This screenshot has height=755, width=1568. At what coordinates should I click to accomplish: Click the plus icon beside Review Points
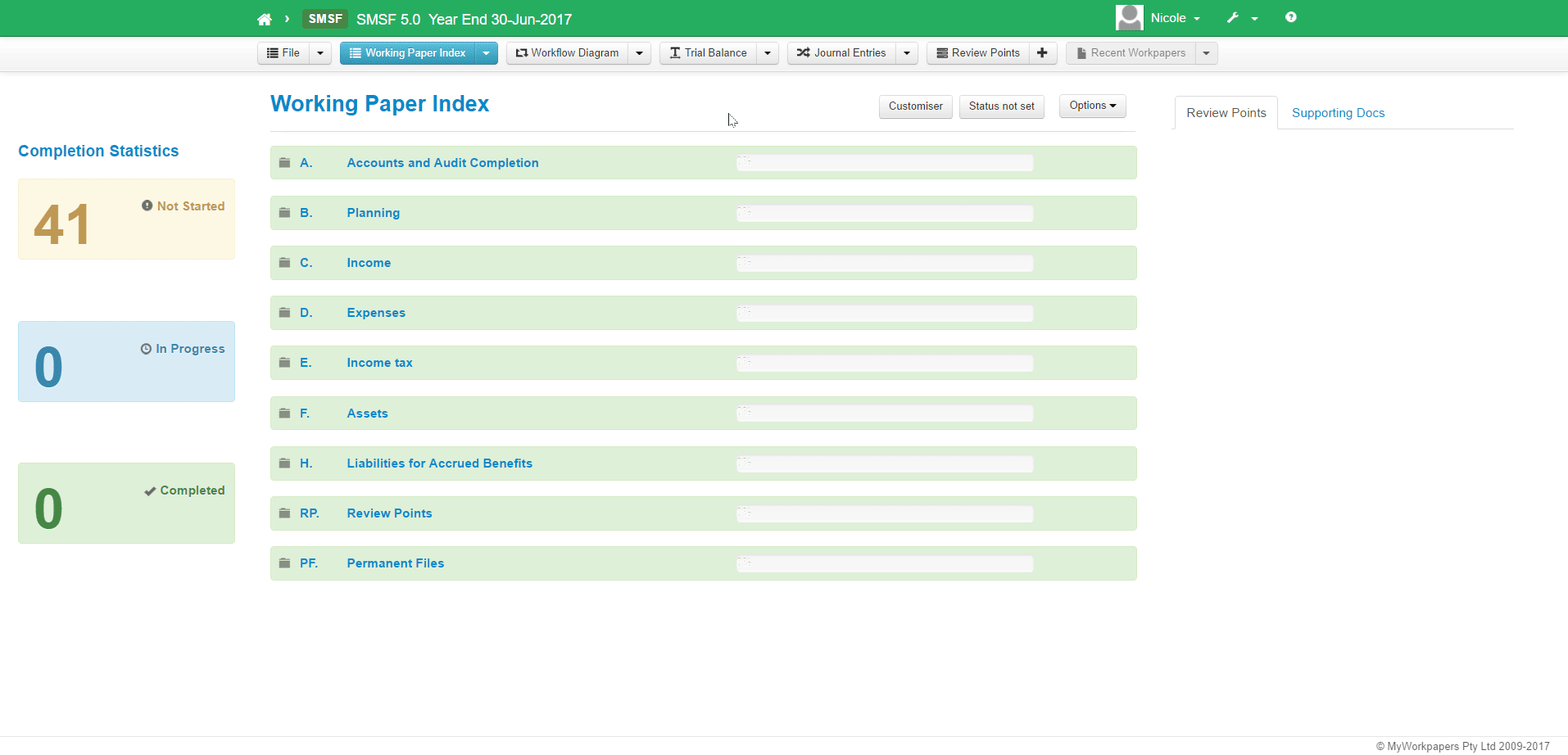(x=1042, y=53)
